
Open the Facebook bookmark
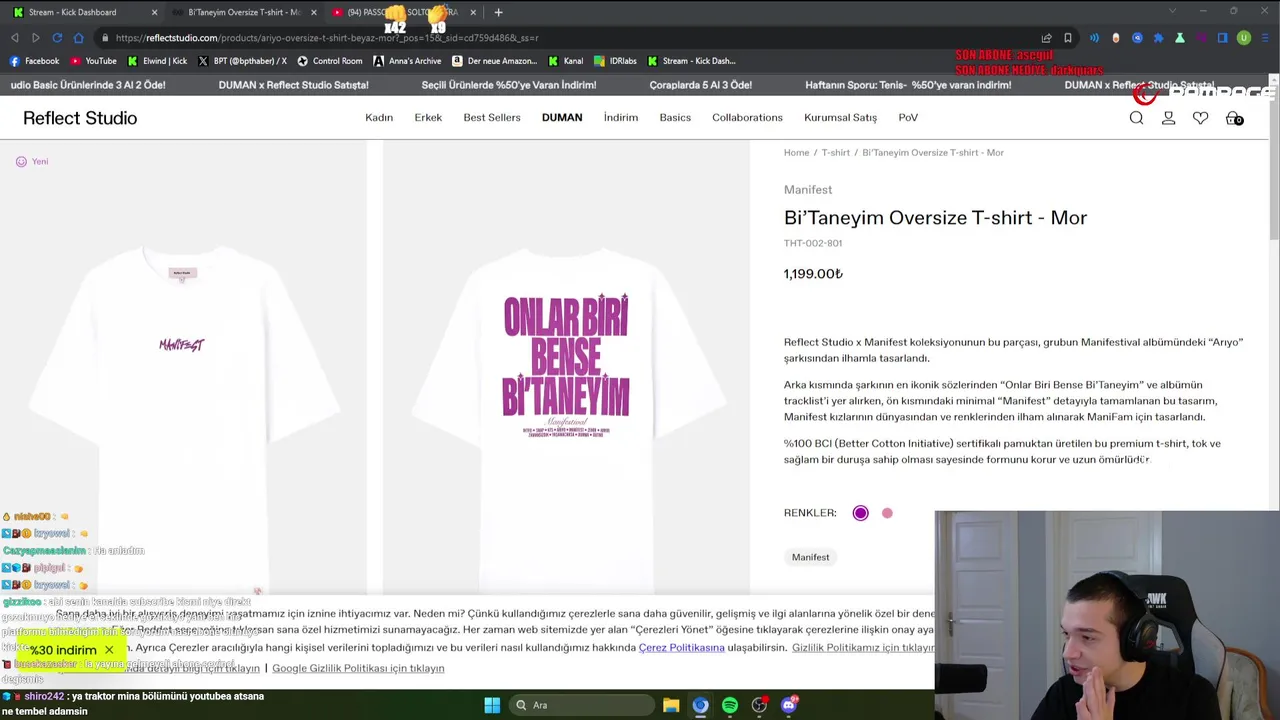35,61
